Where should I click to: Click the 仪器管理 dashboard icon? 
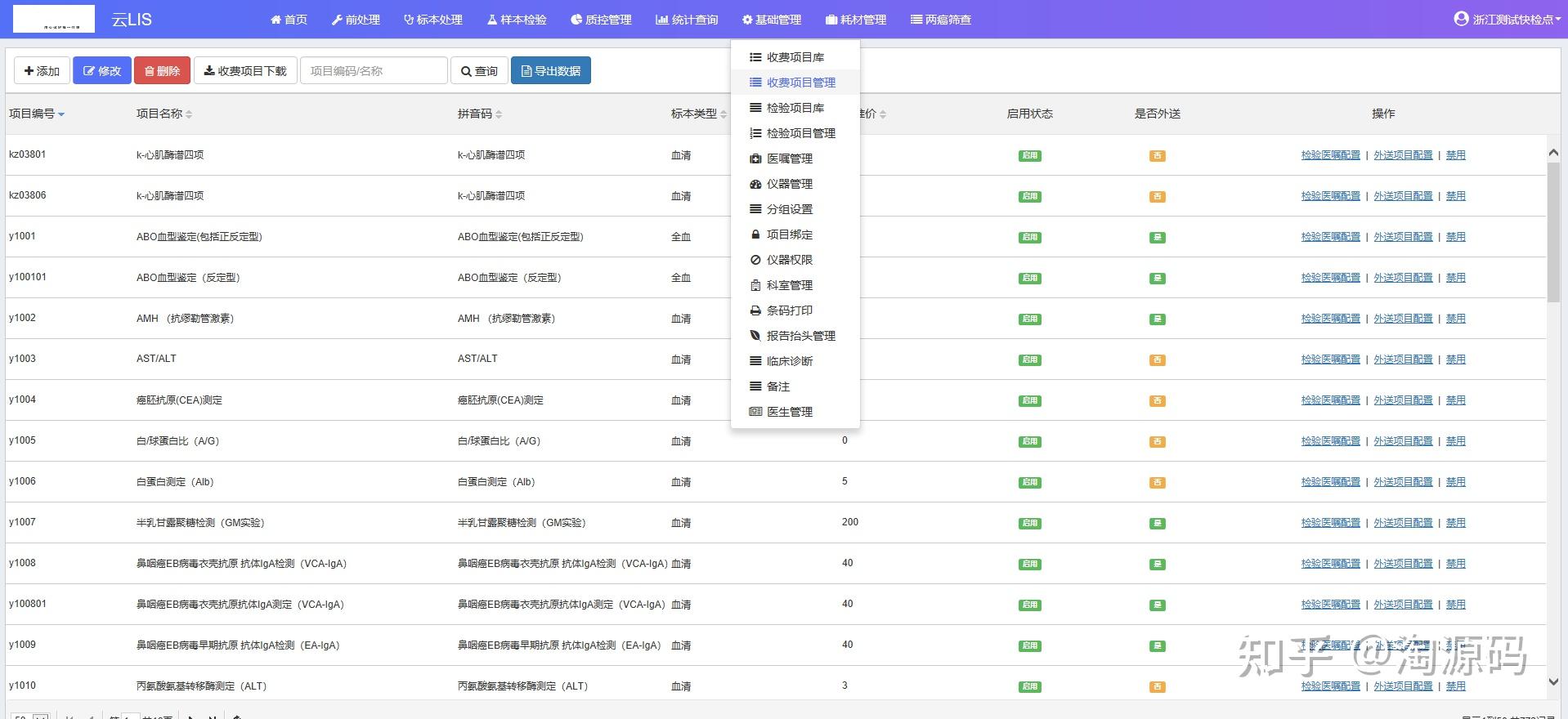[x=755, y=184]
